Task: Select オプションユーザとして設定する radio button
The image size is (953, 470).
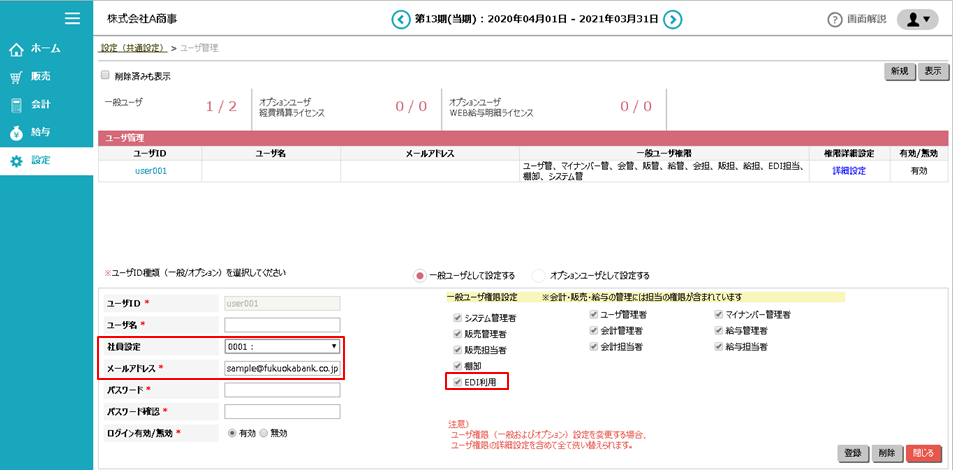Action: point(539,275)
